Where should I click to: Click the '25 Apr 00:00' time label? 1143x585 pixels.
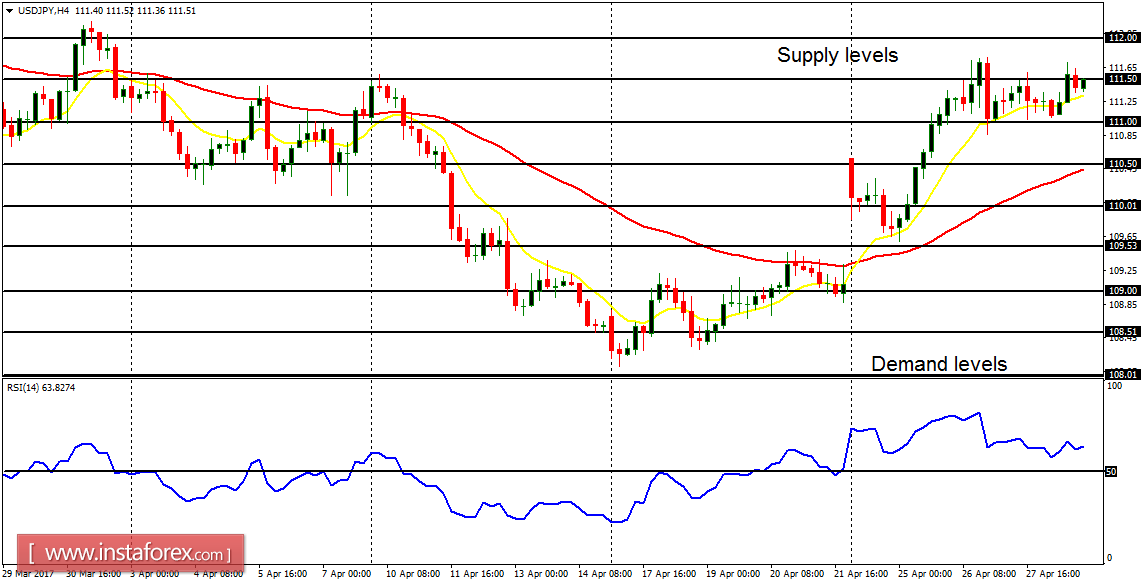pos(926,574)
